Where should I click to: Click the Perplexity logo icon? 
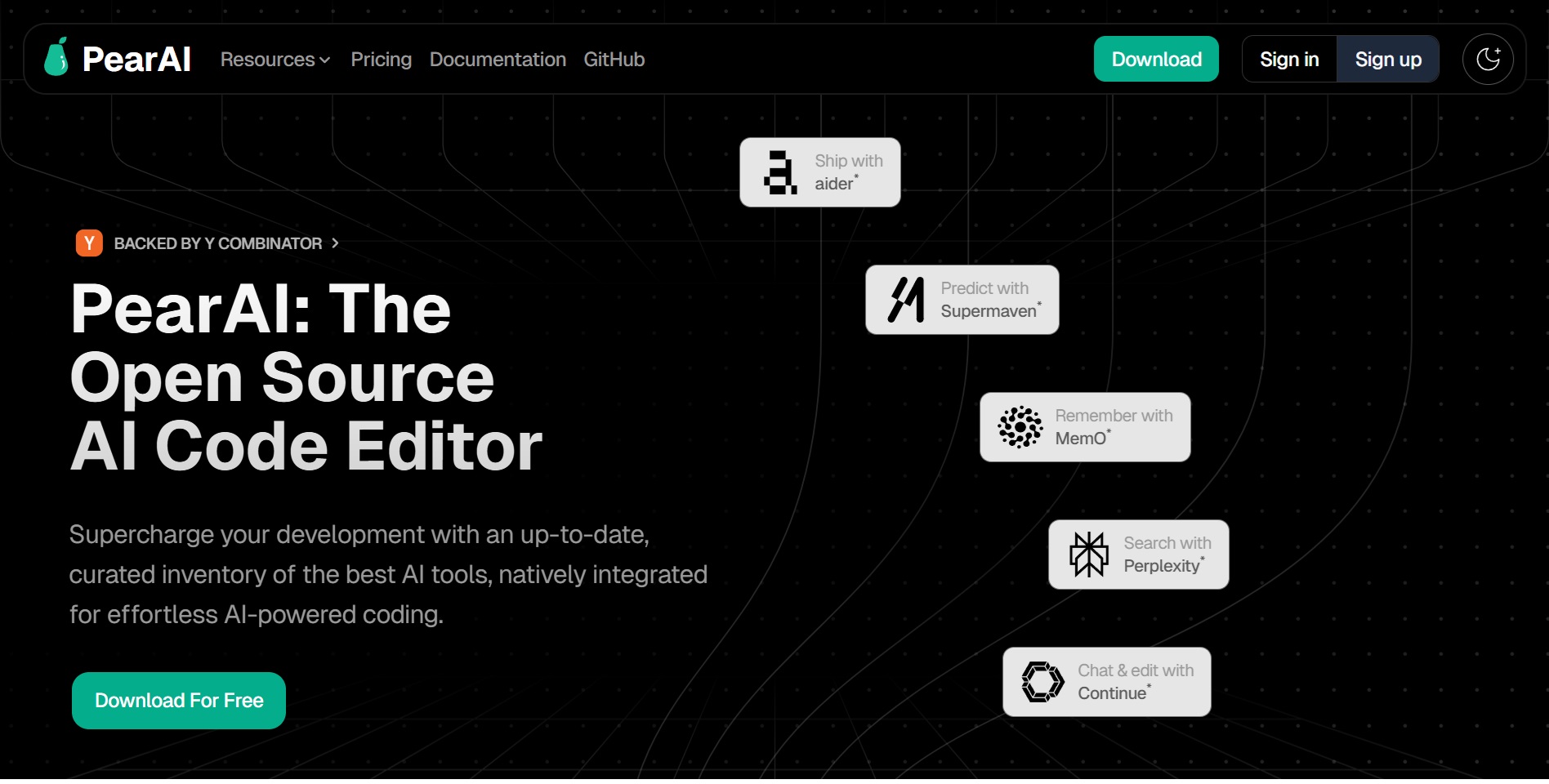coord(1089,555)
